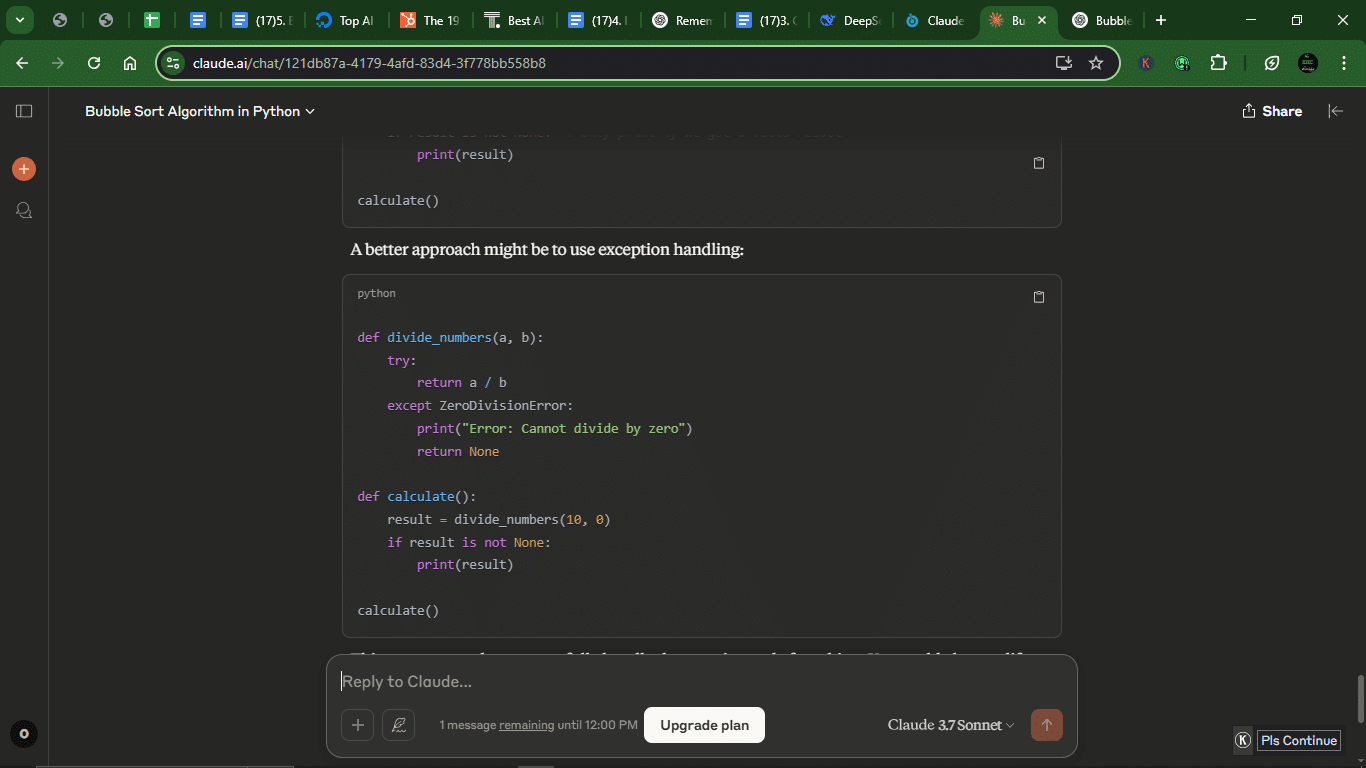Click the "def divide_numbers(a, b):" line

pos(450,338)
